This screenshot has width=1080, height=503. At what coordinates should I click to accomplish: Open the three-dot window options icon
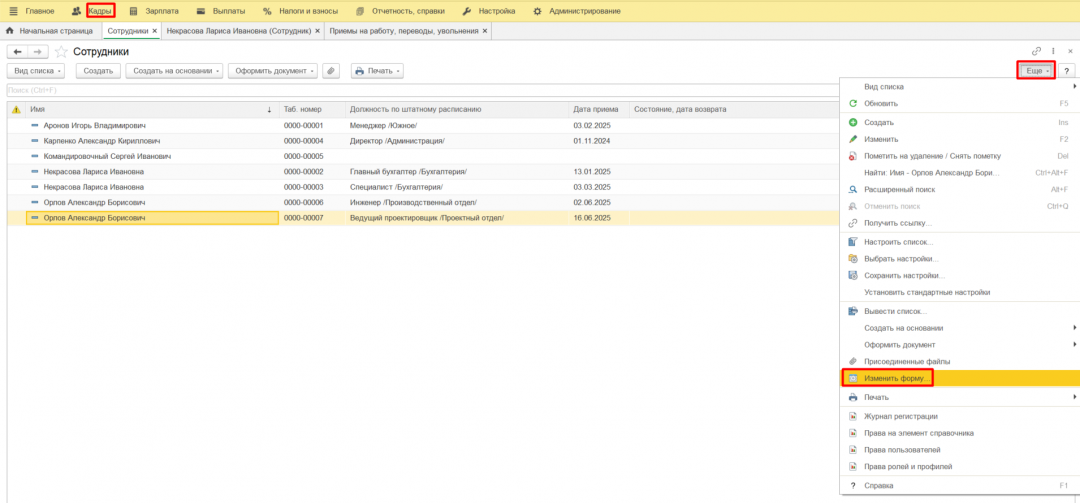tap(1053, 51)
